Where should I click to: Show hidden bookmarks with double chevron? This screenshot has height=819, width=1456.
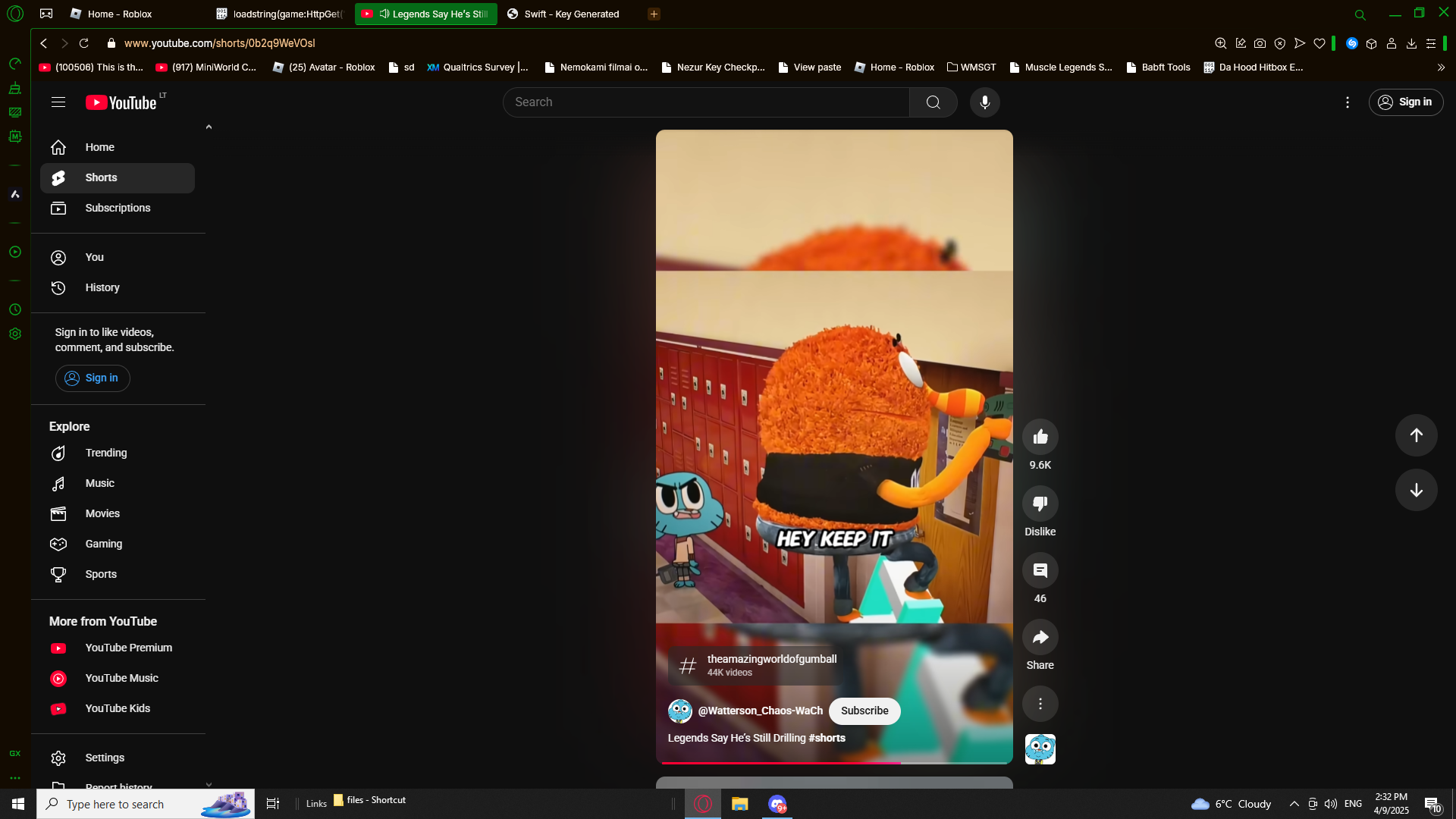point(1441,67)
